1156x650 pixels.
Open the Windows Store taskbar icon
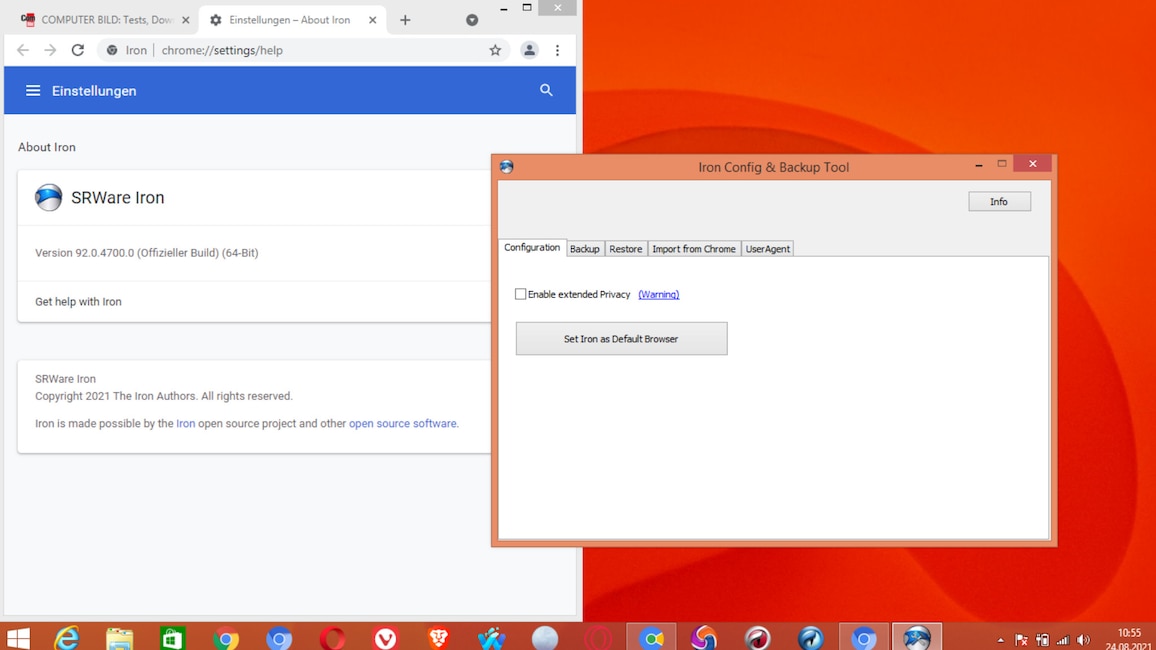[173, 637]
